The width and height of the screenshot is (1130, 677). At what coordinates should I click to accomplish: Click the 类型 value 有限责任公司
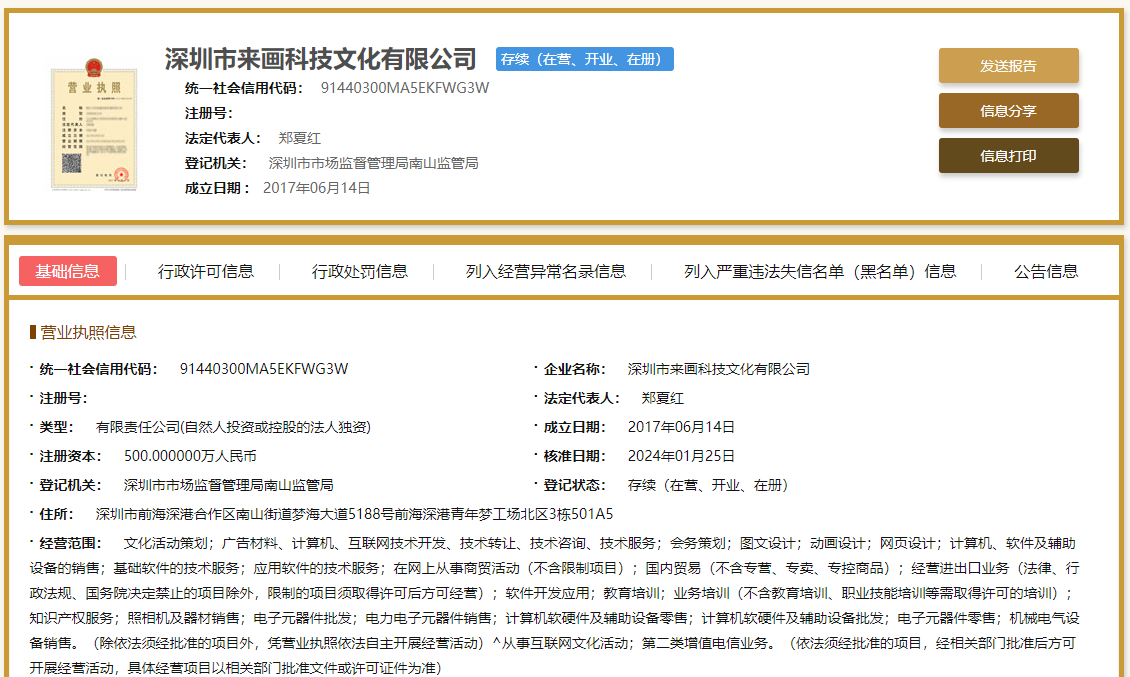point(233,427)
